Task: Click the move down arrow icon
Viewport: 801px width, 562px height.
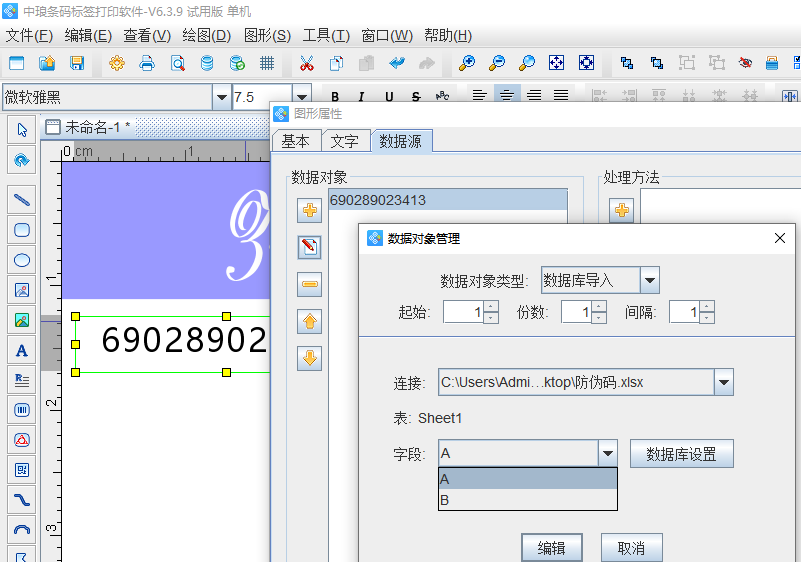Action: pyautogui.click(x=310, y=358)
